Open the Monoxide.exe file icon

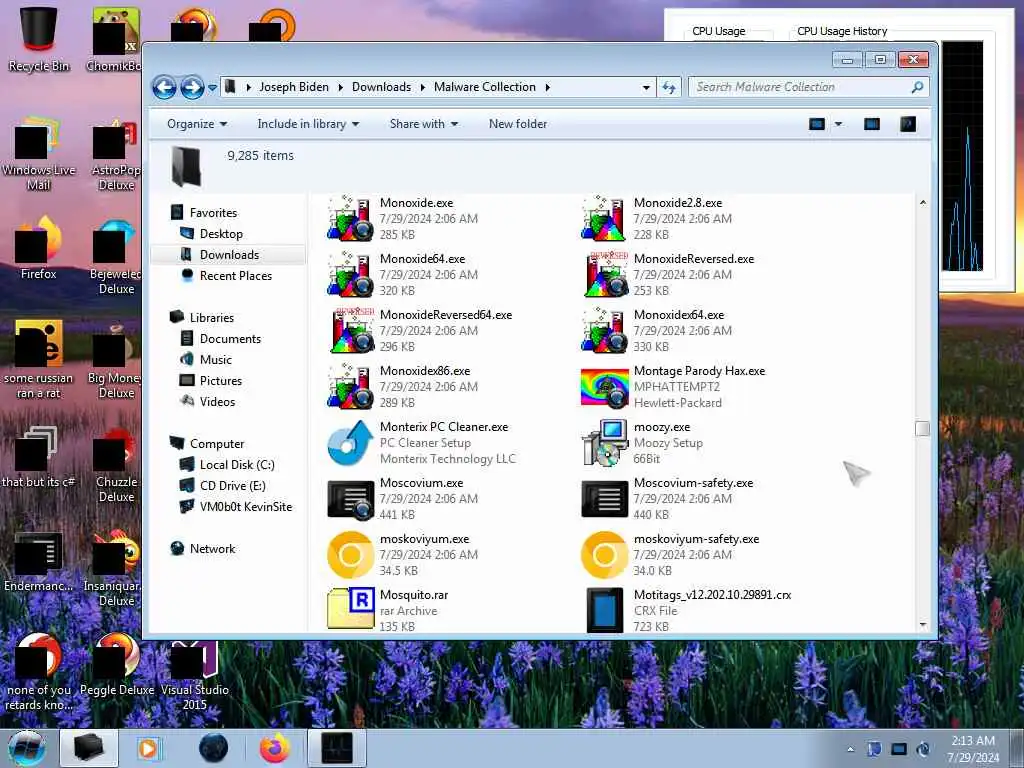(x=350, y=219)
